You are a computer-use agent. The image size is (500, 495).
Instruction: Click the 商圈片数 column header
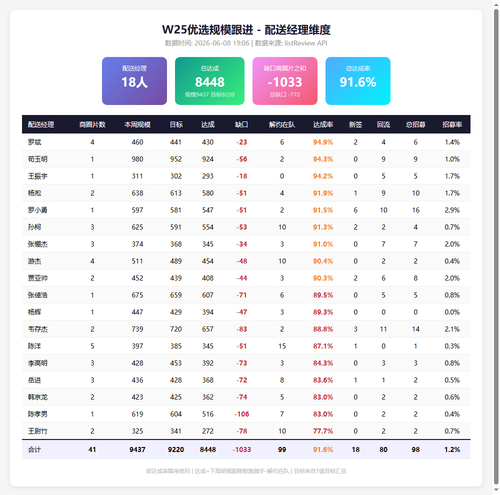pyautogui.click(x=92, y=125)
